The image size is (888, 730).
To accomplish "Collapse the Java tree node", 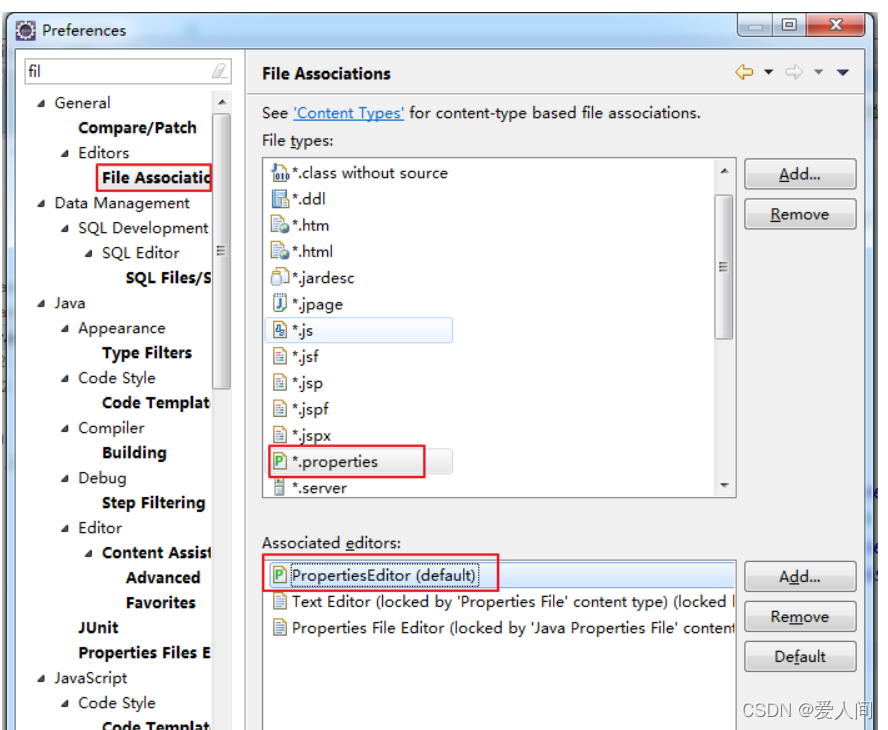I will click(41, 304).
